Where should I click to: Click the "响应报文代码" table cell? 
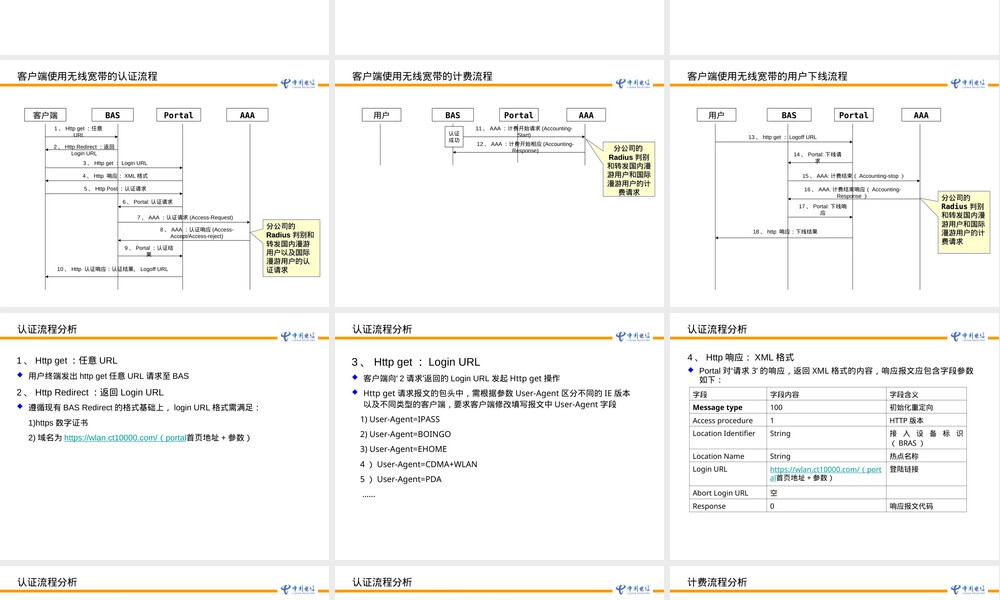pyautogui.click(x=926, y=506)
